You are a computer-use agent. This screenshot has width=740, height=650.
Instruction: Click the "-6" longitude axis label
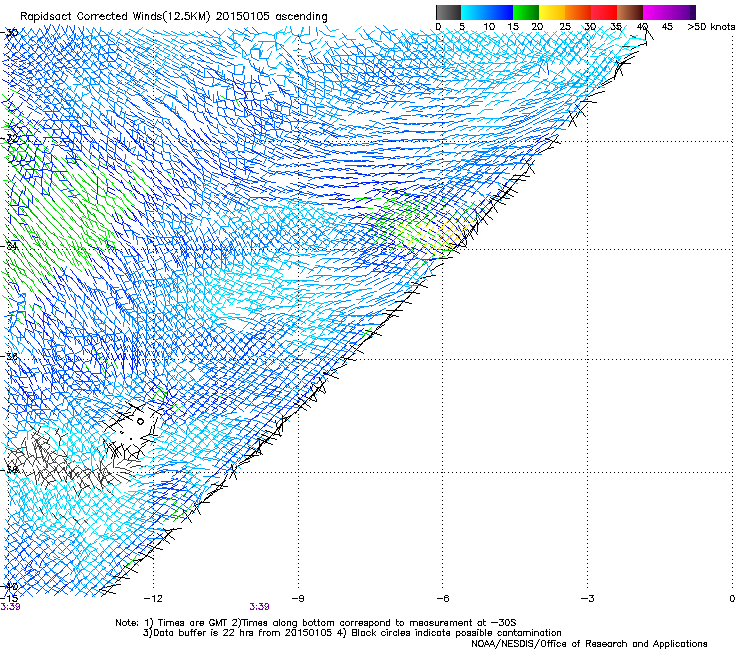443,599
